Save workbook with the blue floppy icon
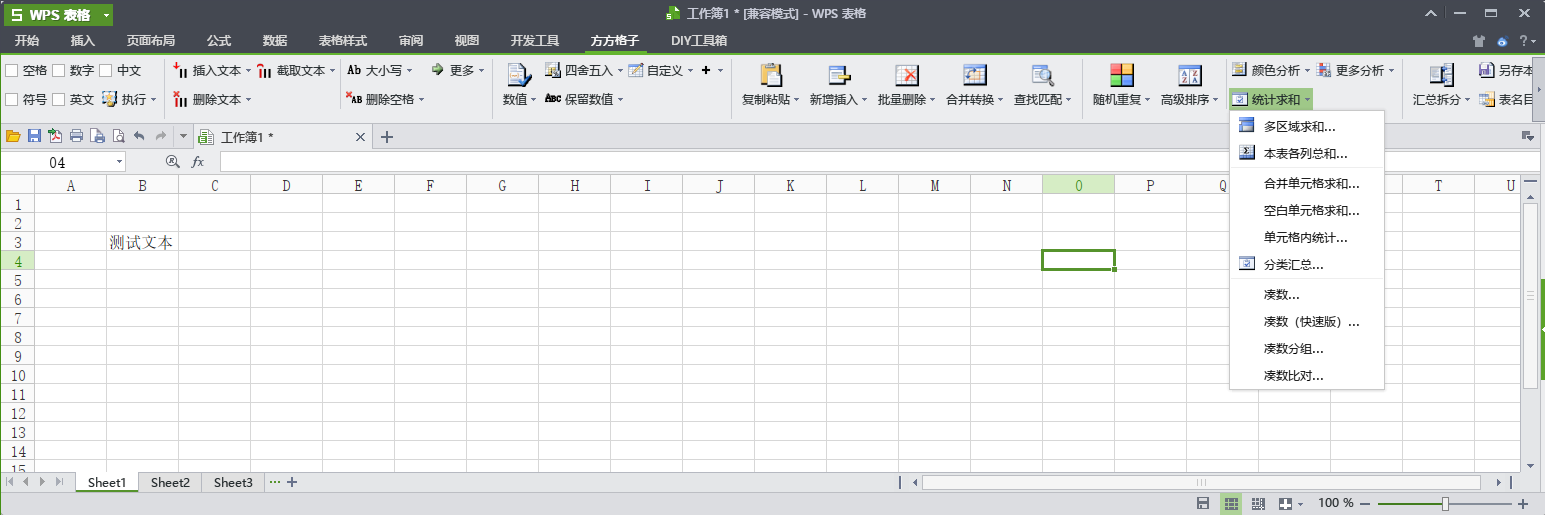 tap(34, 136)
